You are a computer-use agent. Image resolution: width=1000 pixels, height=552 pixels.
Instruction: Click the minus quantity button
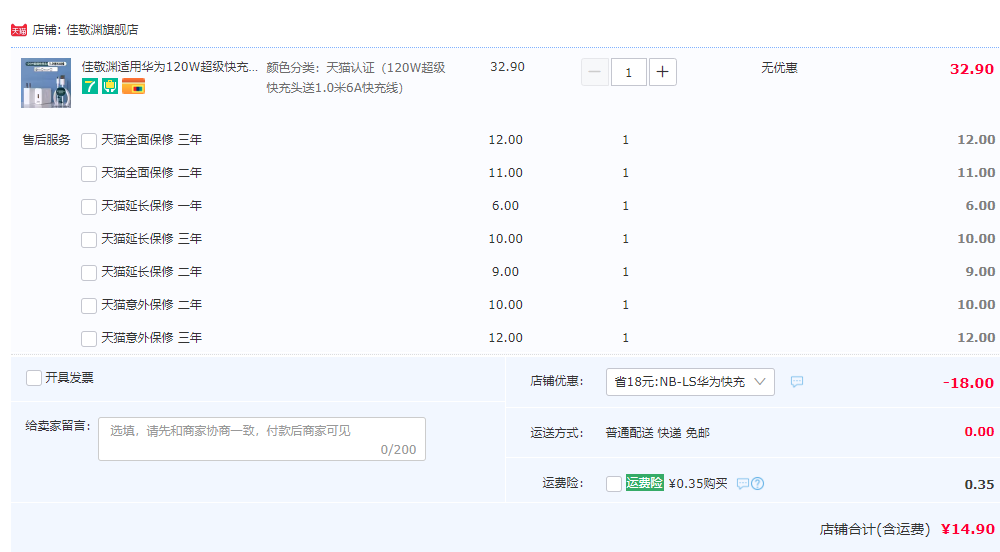(594, 72)
